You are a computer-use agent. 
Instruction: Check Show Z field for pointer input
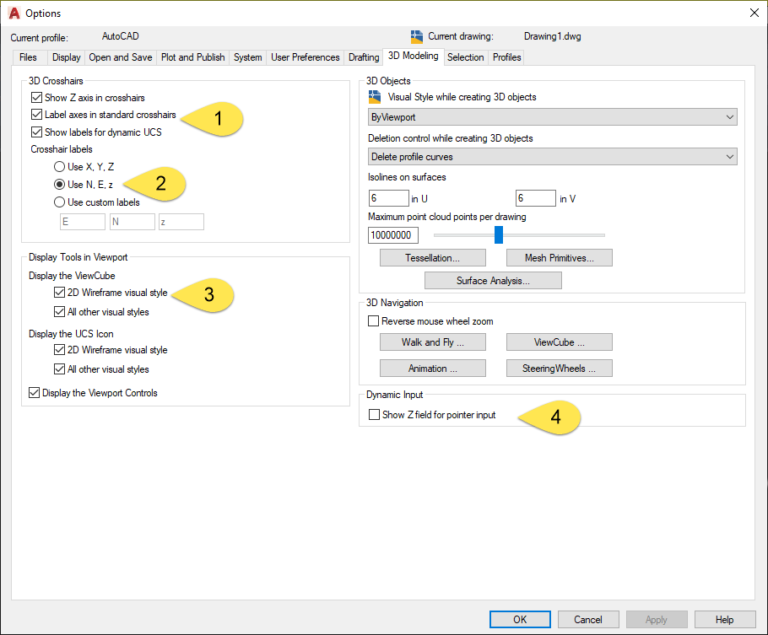[x=374, y=415]
